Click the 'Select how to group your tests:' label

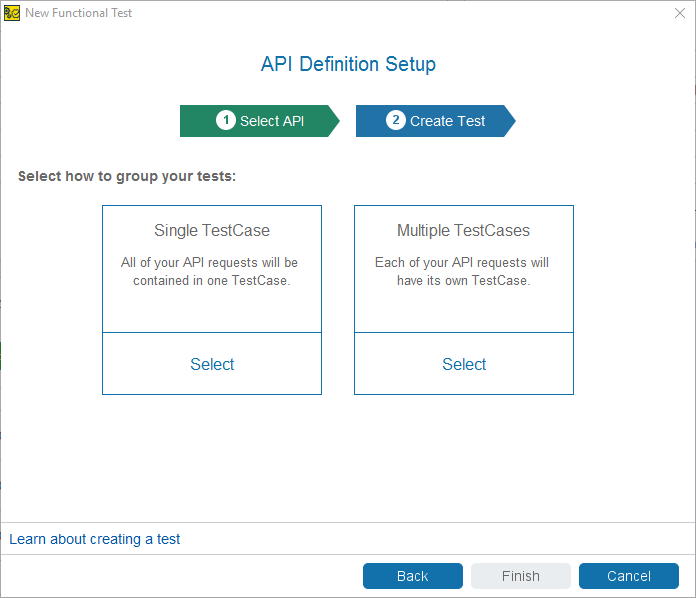pos(127,176)
